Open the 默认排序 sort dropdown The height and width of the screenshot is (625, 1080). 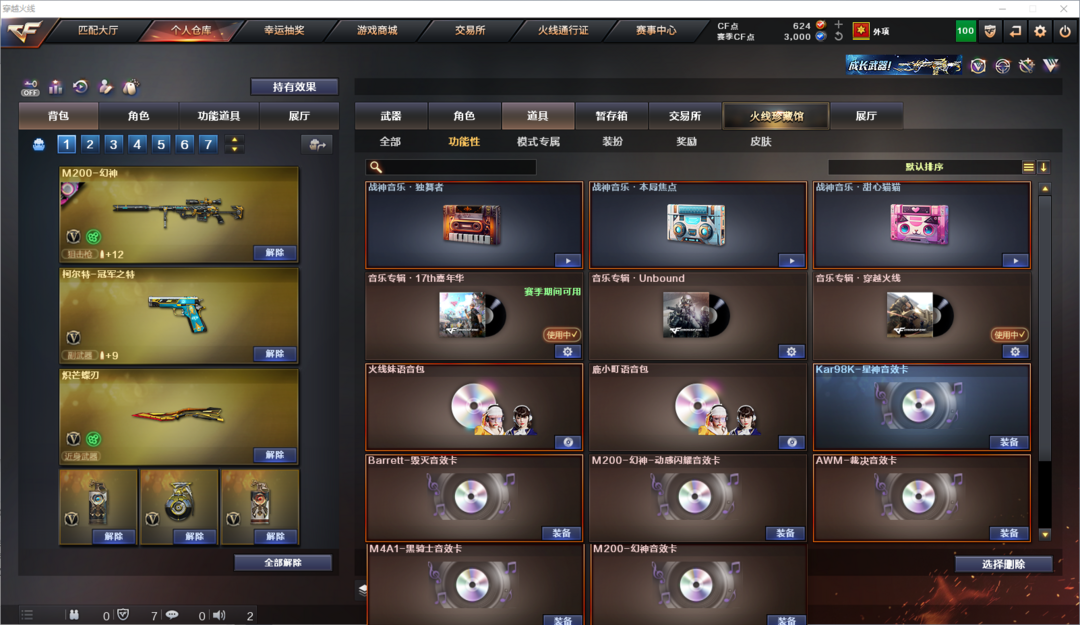[925, 167]
